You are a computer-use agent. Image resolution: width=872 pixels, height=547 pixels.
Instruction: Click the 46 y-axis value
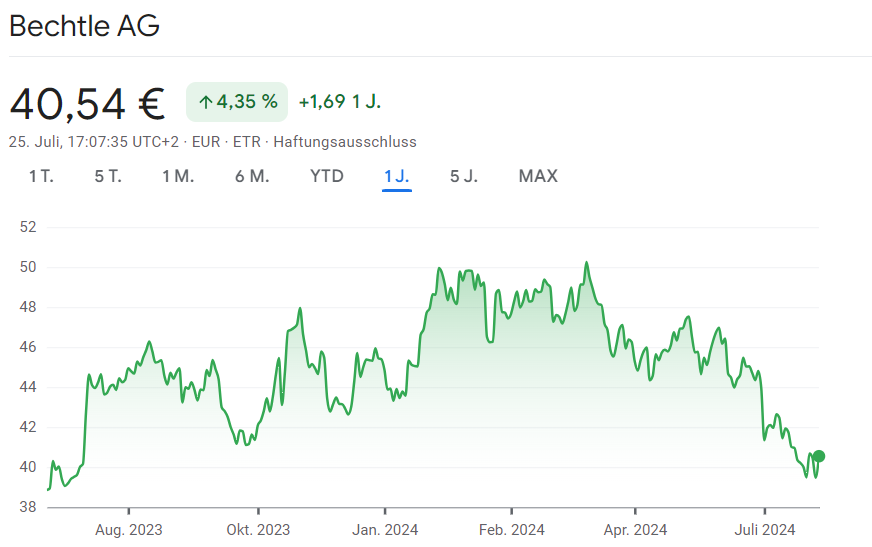point(28,347)
